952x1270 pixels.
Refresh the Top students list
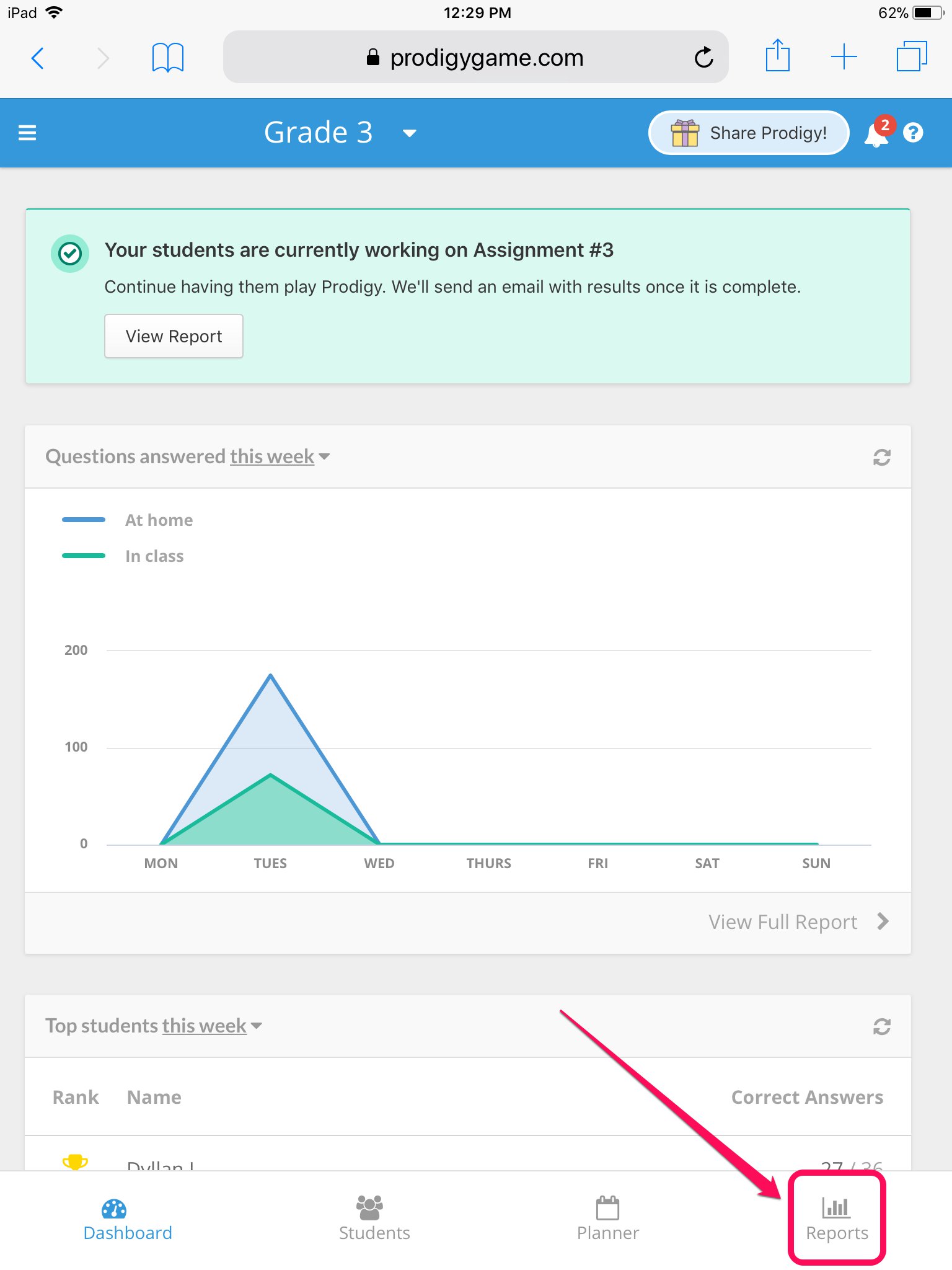pyautogui.click(x=881, y=1027)
